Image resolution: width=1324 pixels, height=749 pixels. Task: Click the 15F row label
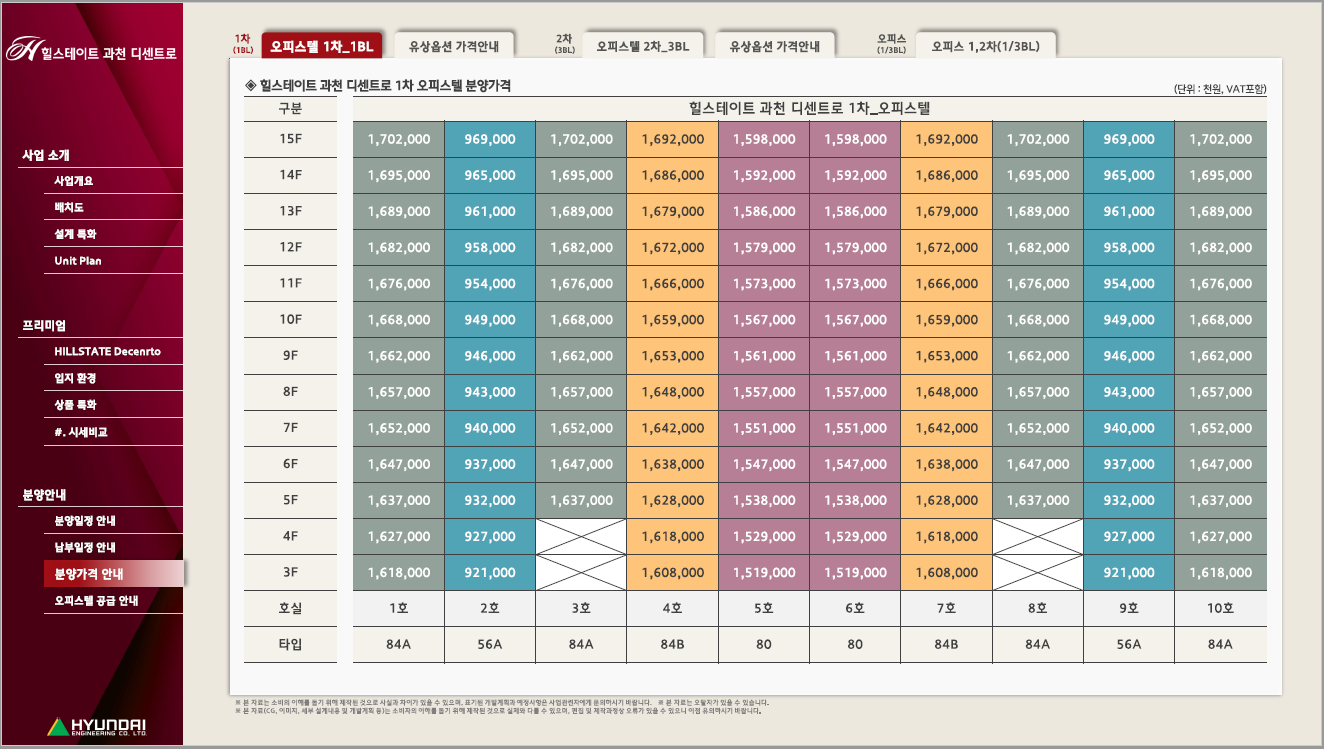point(290,139)
